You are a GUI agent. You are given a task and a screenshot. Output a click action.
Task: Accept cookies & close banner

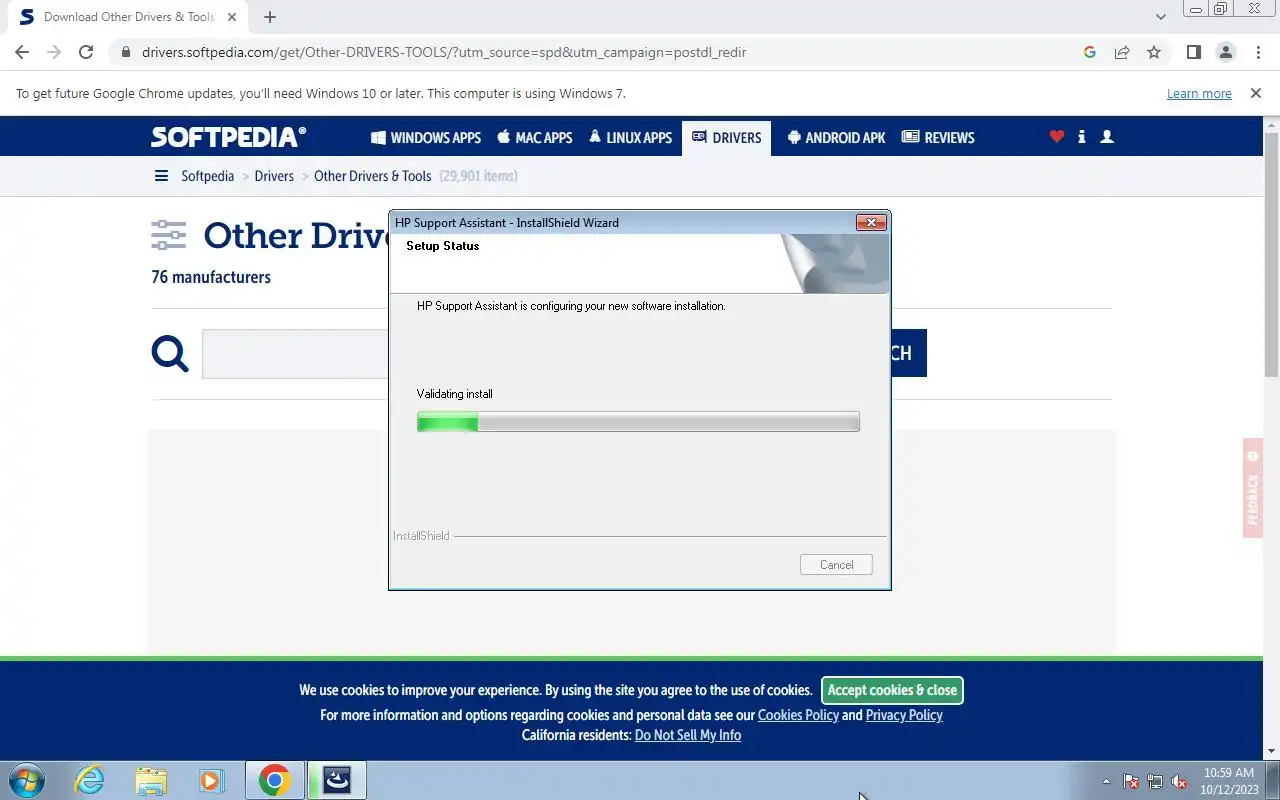[892, 690]
